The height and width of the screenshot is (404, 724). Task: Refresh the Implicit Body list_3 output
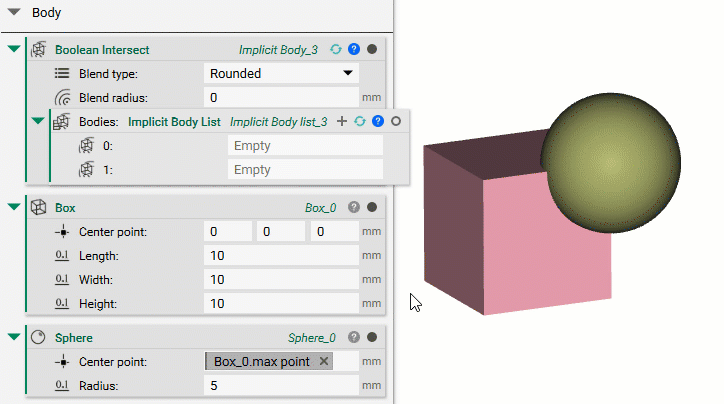360,121
